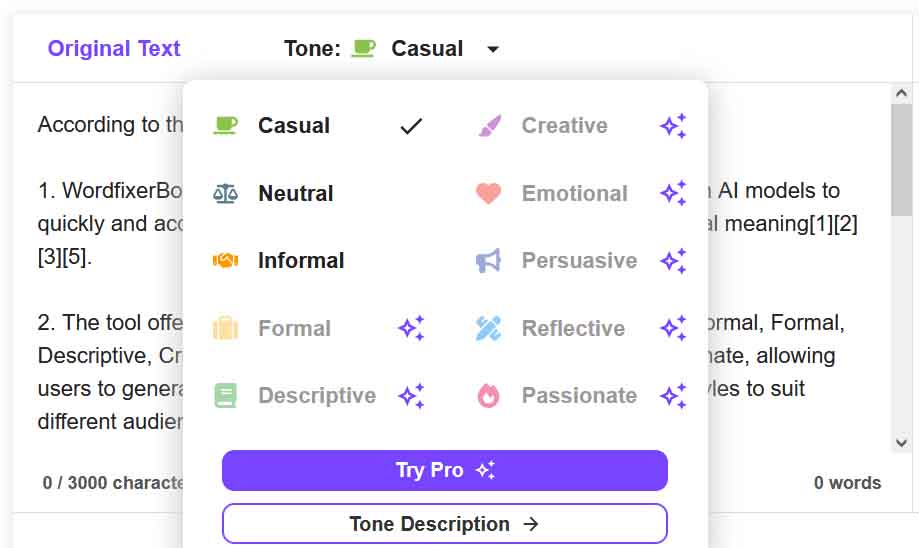This screenshot has width=919, height=548.
Task: Click the megaphone icon for Persuasive
Action: pos(488,261)
